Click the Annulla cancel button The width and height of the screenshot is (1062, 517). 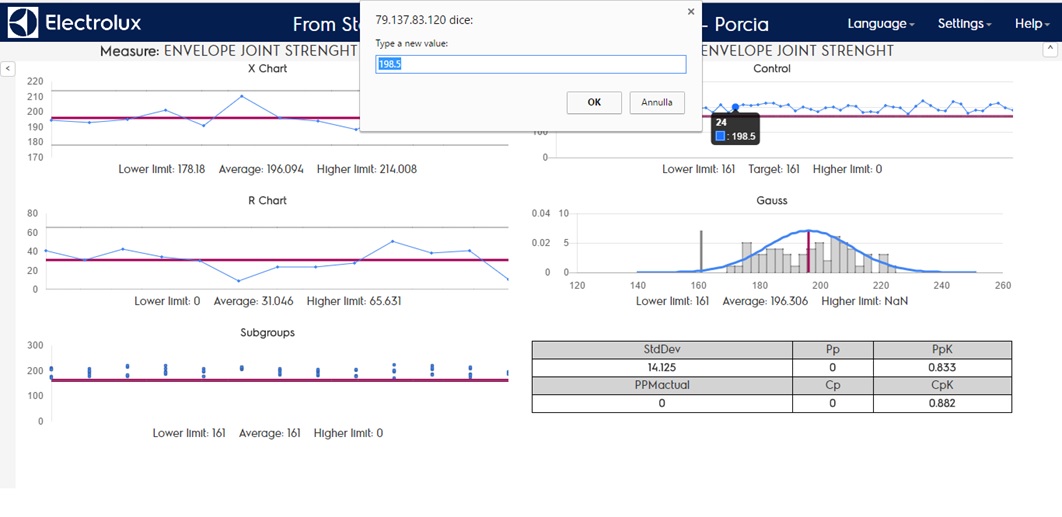657,102
